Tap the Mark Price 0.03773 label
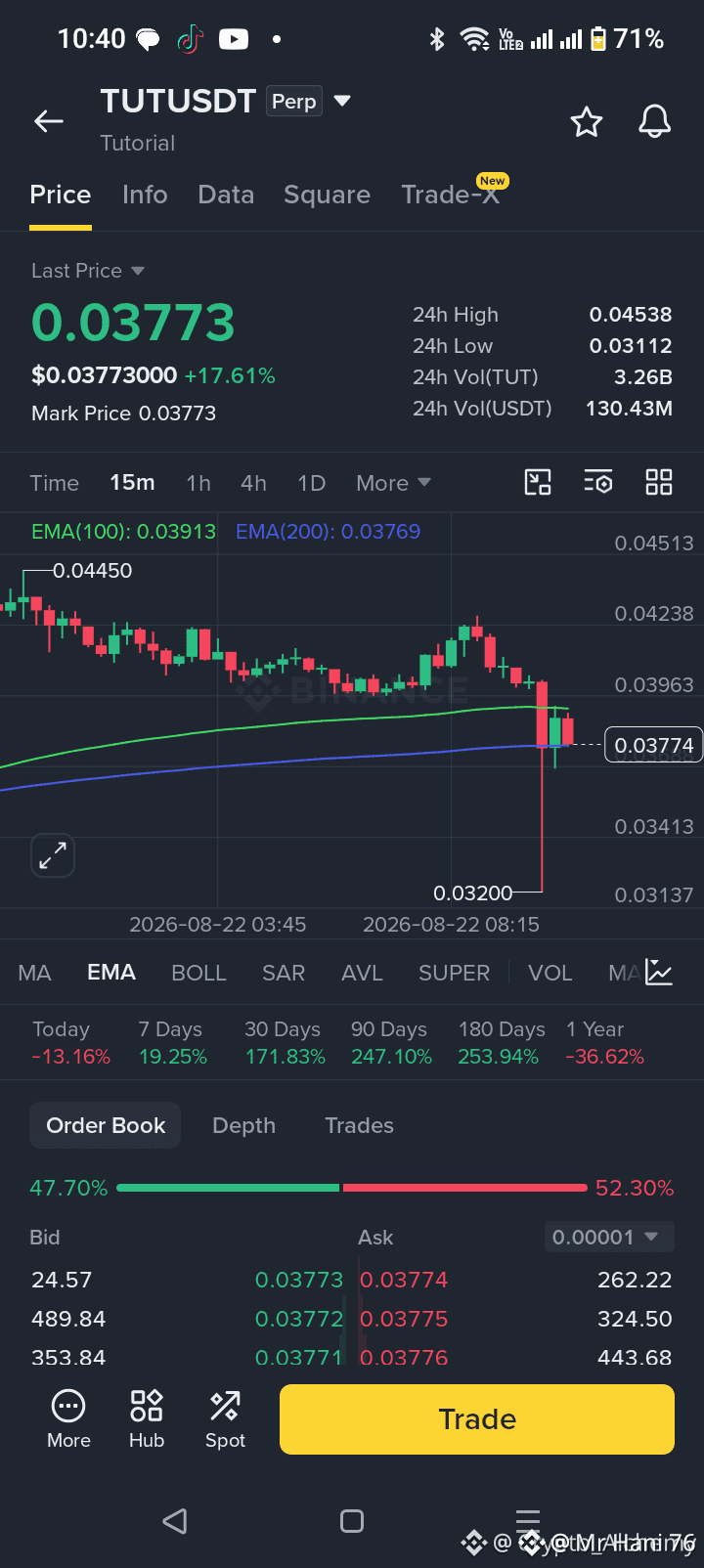 click(x=123, y=414)
